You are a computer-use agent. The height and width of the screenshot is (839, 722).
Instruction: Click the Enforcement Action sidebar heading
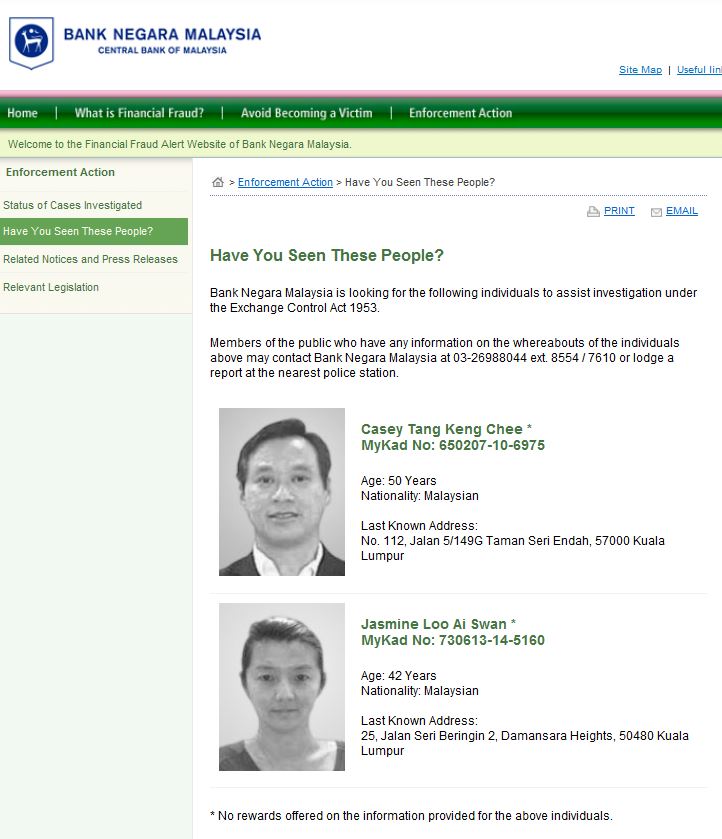(x=60, y=172)
